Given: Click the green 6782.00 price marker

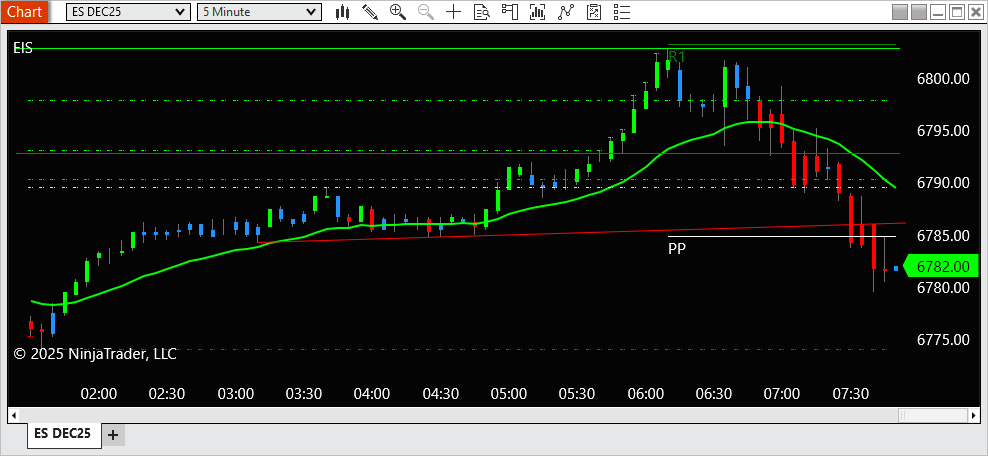Looking at the screenshot, I should [x=941, y=266].
